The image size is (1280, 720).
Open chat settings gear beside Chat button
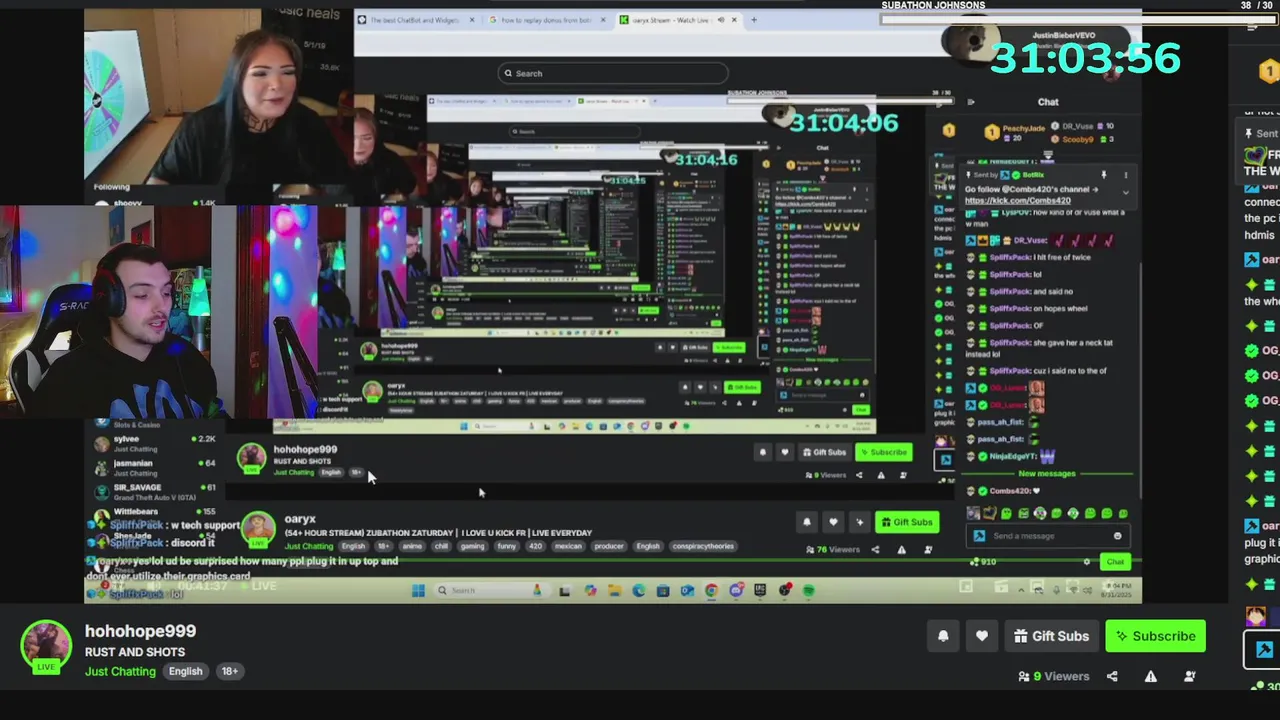pyautogui.click(x=1087, y=562)
